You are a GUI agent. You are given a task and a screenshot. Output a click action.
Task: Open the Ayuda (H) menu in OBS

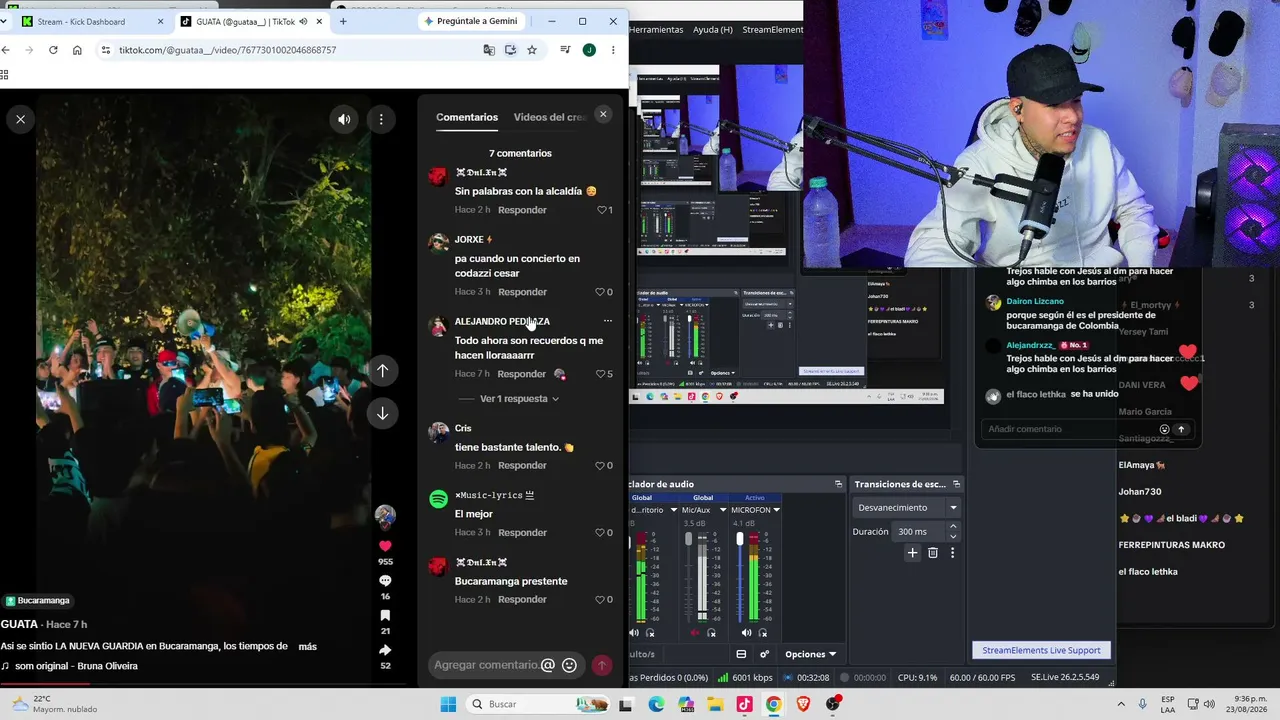pos(713,30)
